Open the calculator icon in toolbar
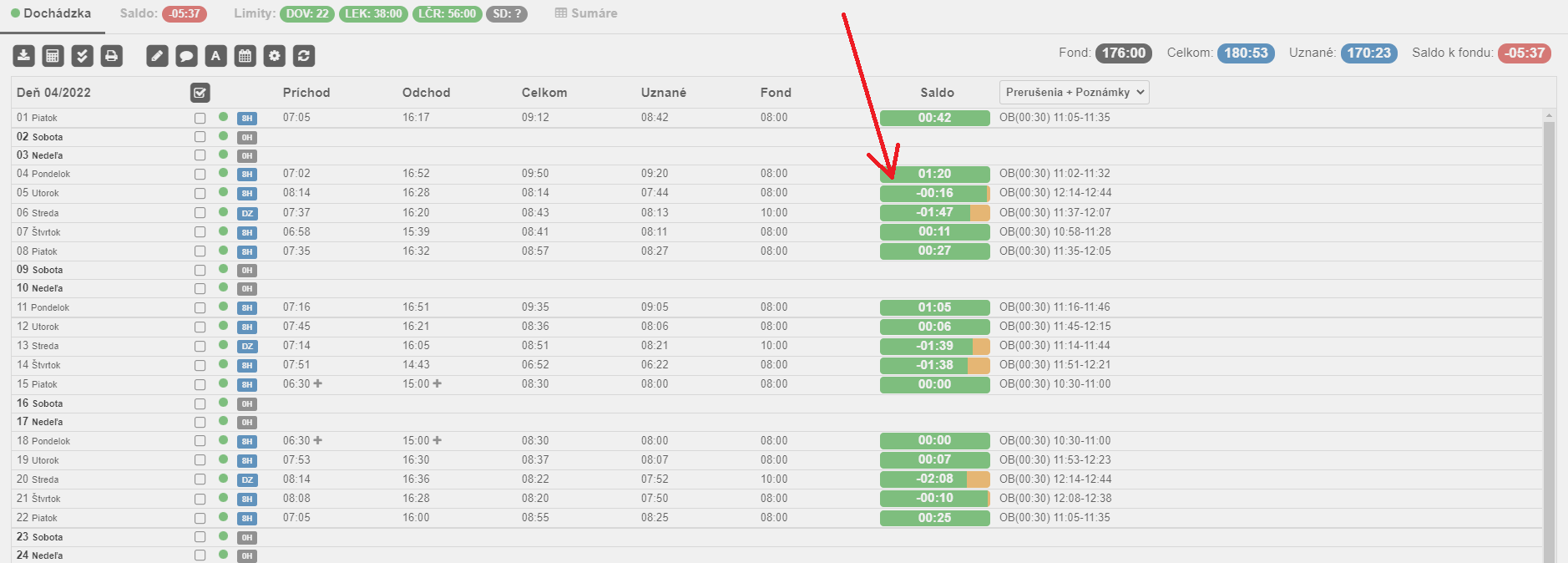Viewport: 1568px width, 563px height. click(53, 56)
